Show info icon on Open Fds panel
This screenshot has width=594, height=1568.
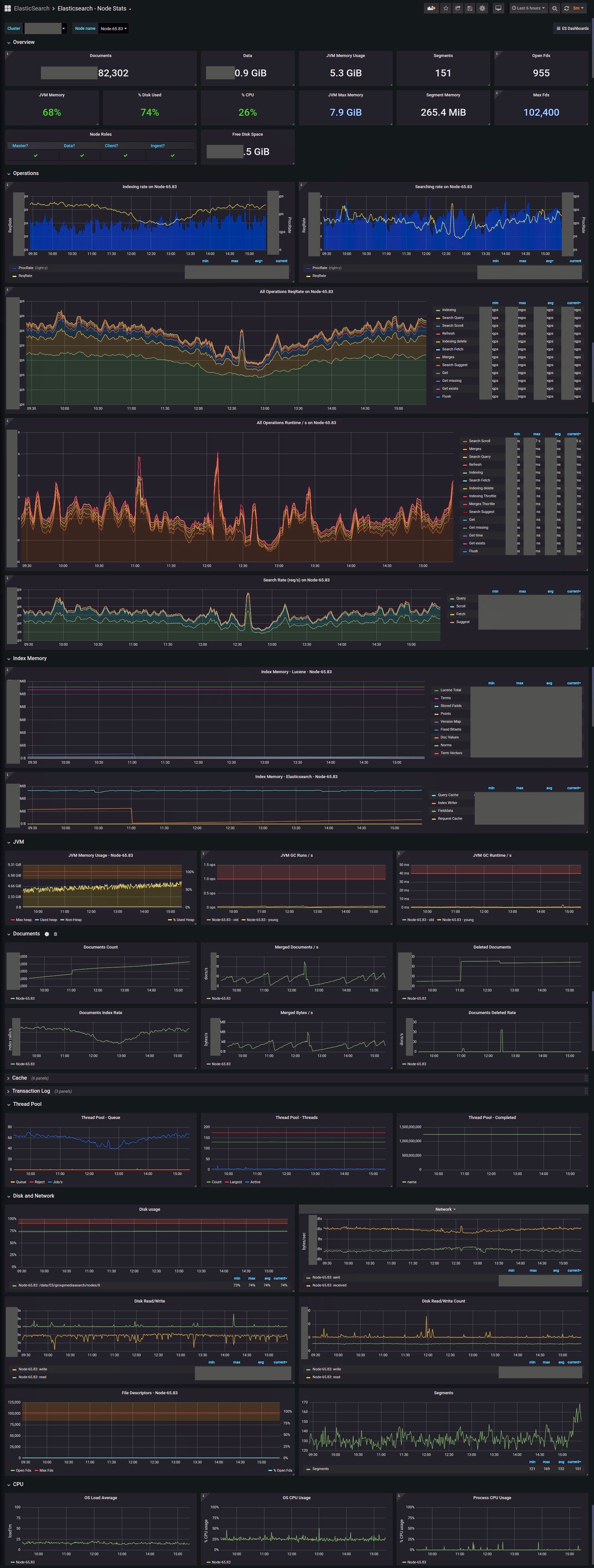(x=497, y=53)
